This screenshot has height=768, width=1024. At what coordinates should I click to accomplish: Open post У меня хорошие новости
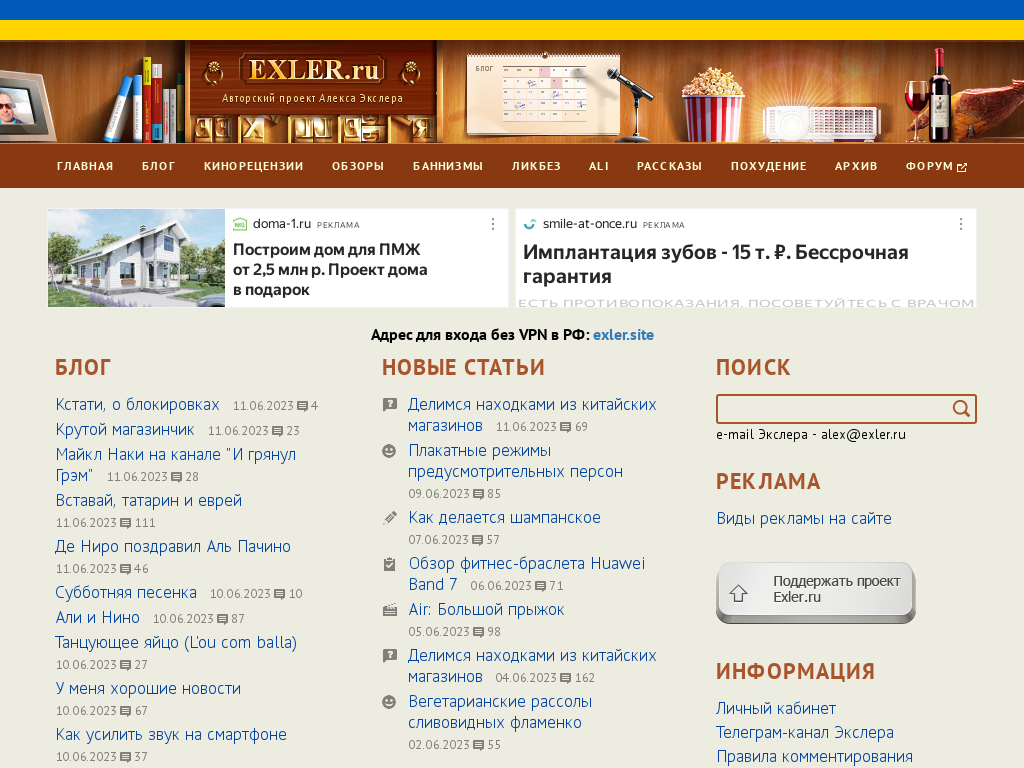tap(148, 689)
